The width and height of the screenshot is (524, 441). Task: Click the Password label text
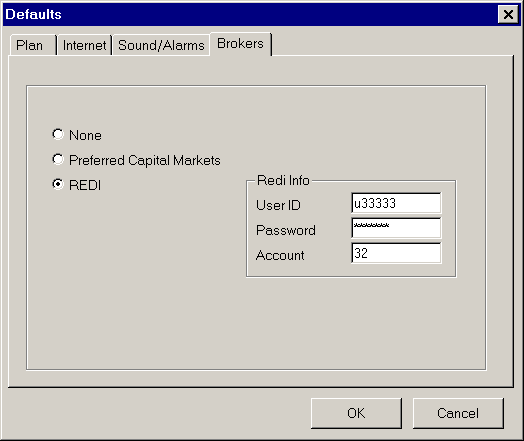pos(286,230)
